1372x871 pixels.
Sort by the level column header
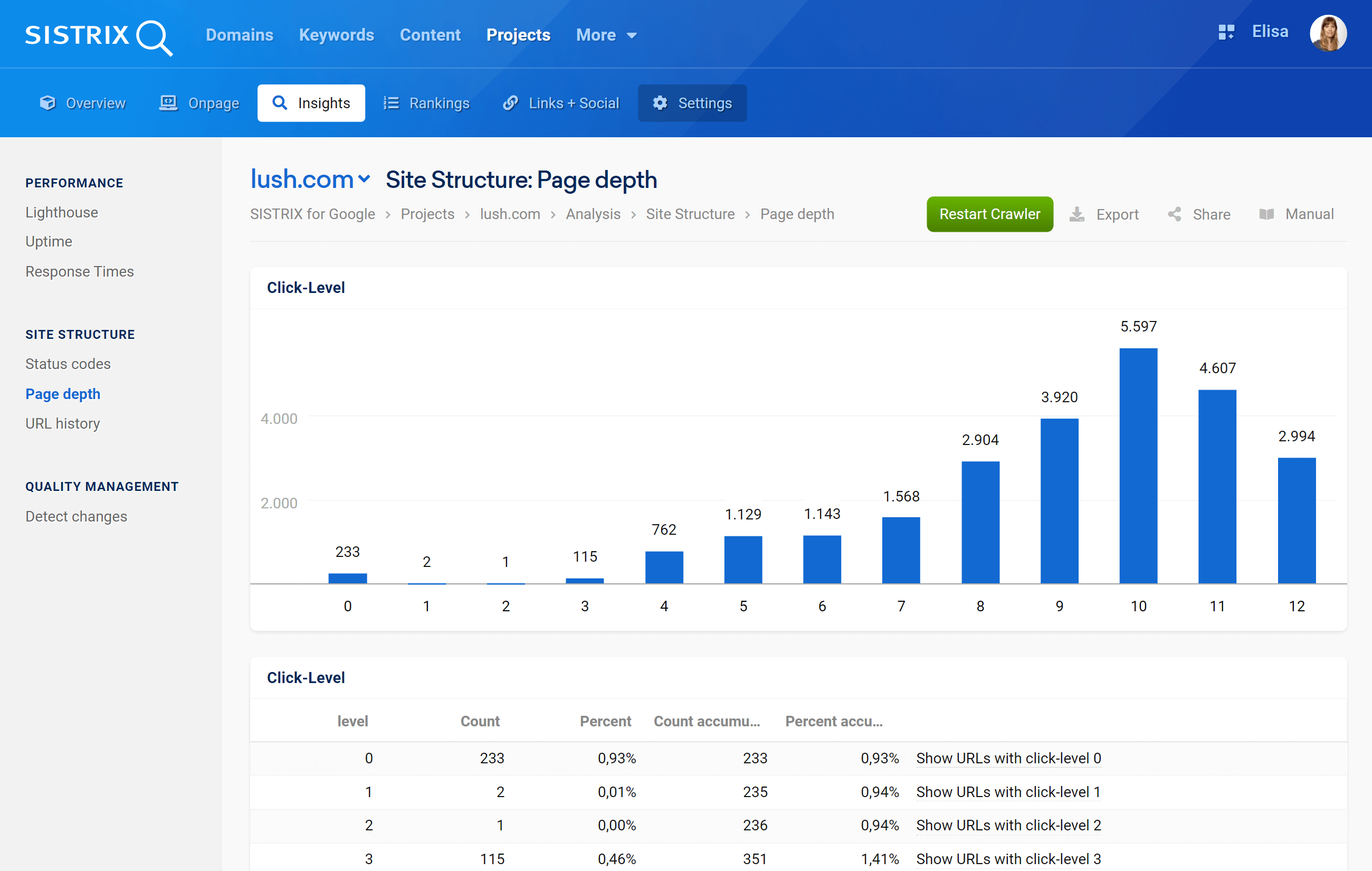tap(352, 721)
